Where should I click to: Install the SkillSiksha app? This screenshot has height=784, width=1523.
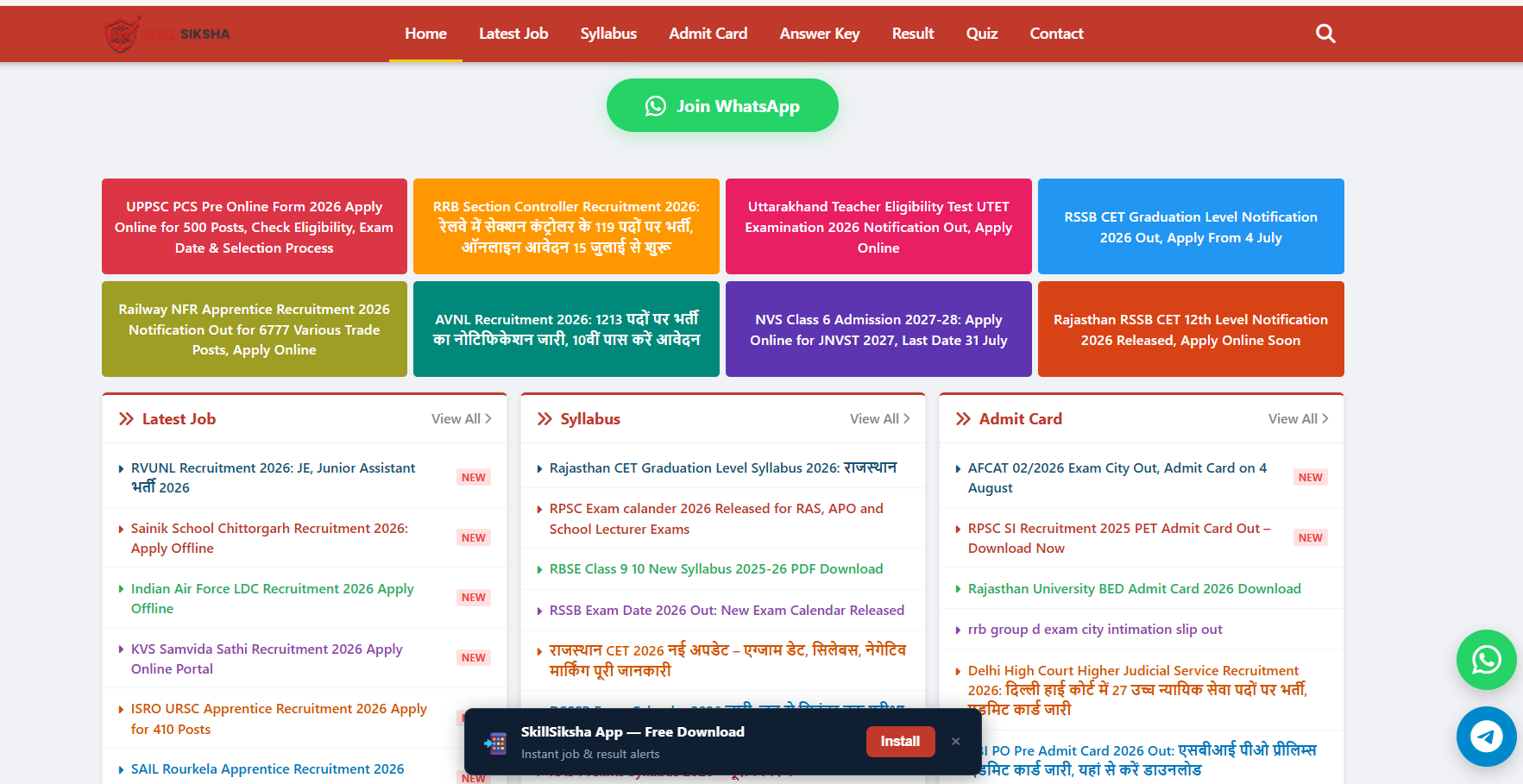[x=900, y=741]
